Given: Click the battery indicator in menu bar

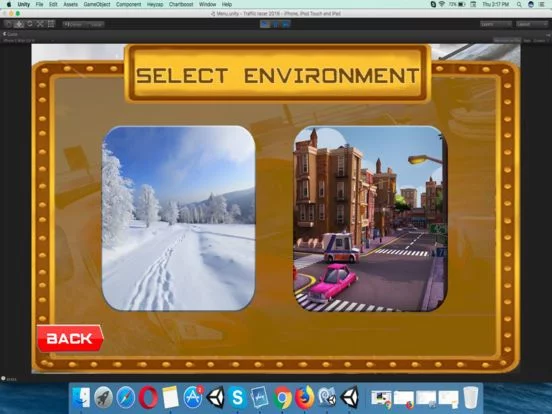Looking at the screenshot, I should (x=457, y=4).
